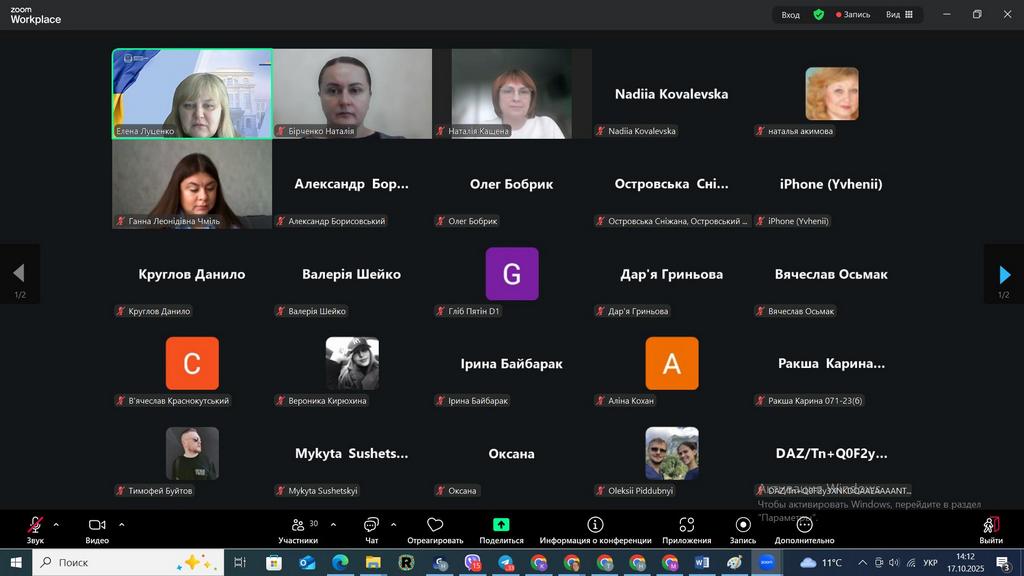The height and width of the screenshot is (576, 1024).
Task: Select Елена Луценко's video thumbnail
Action: click(192, 93)
